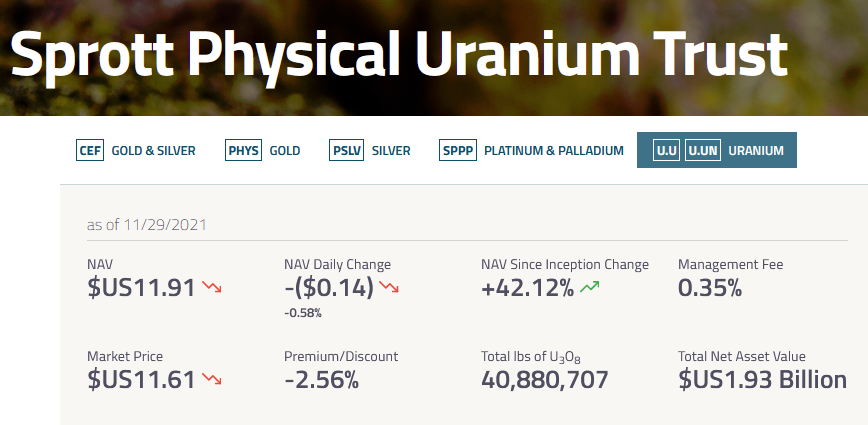Viewport: 868px width, 425px height.
Task: Click the Total Net Asset Value figure
Action: coord(762,380)
